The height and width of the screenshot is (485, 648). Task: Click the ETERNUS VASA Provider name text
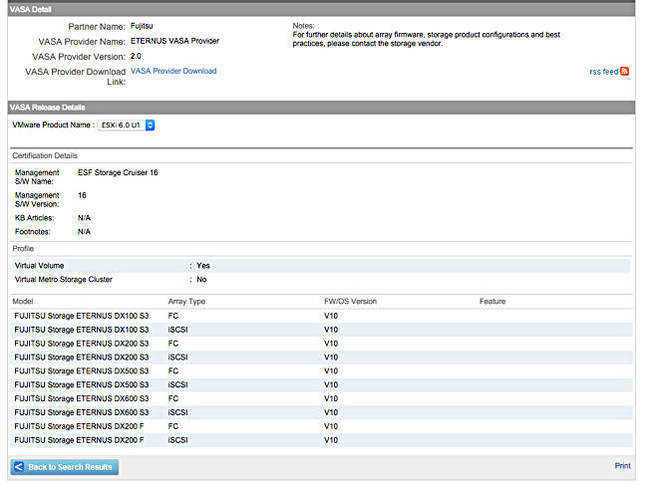(175, 41)
